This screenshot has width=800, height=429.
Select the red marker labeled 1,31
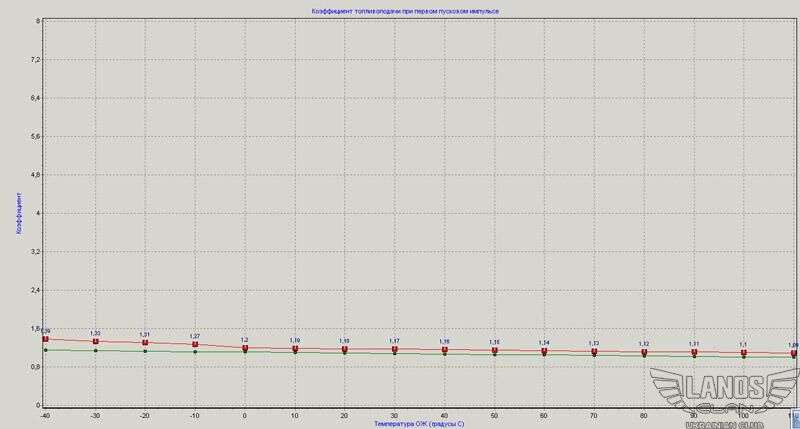coord(145,343)
